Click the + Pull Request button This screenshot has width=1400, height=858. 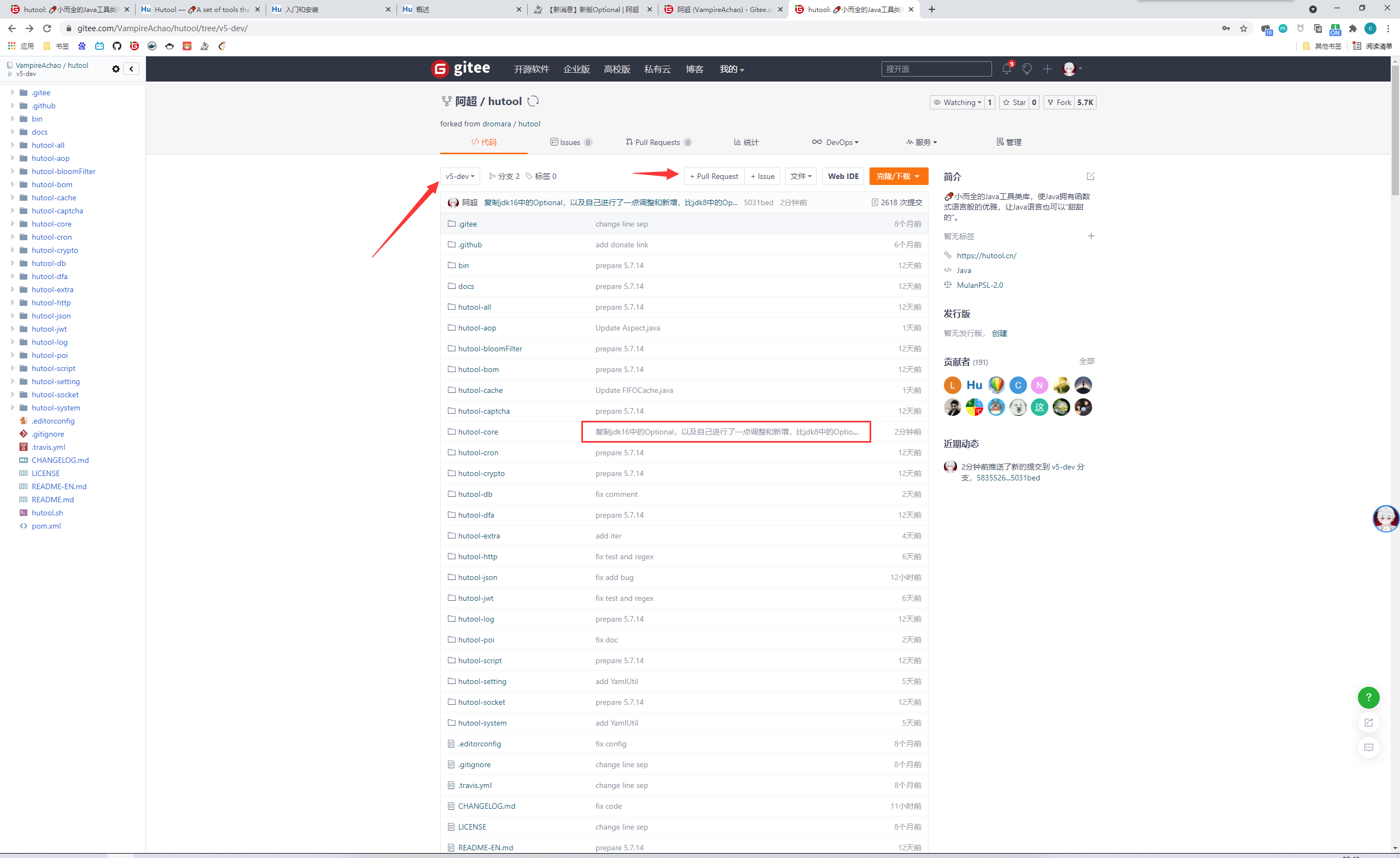[714, 176]
